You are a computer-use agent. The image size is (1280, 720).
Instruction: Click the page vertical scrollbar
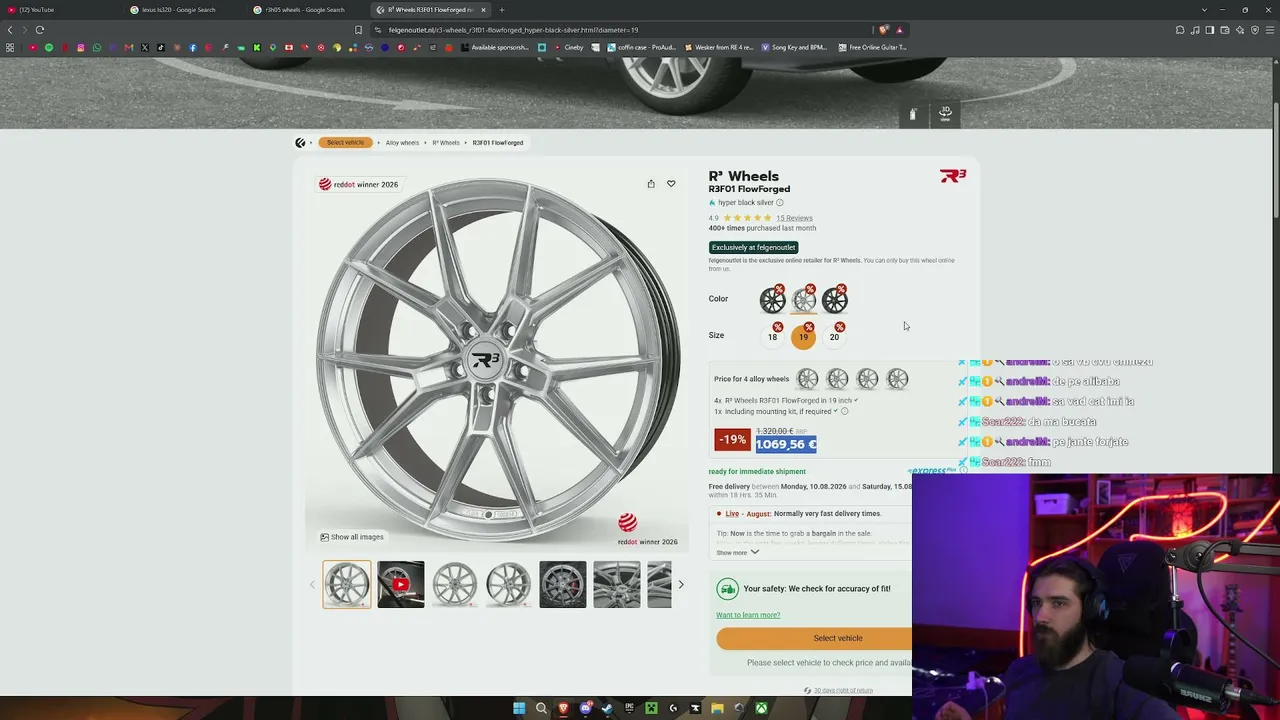coord(1275,160)
